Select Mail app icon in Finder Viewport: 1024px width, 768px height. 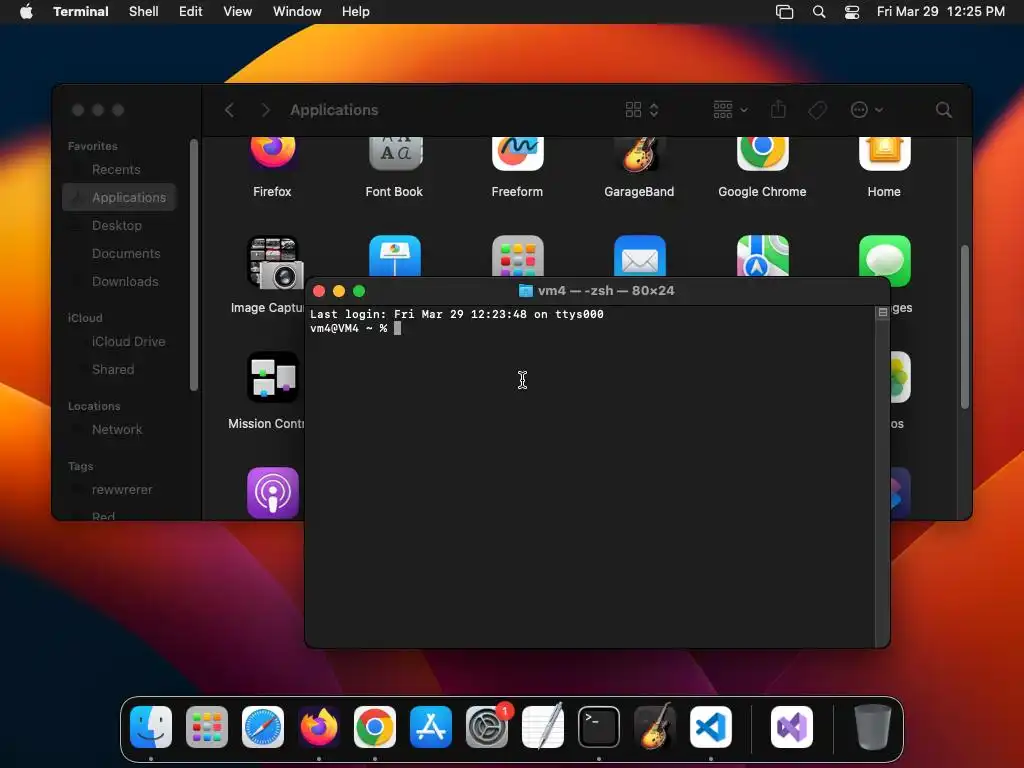click(639, 256)
